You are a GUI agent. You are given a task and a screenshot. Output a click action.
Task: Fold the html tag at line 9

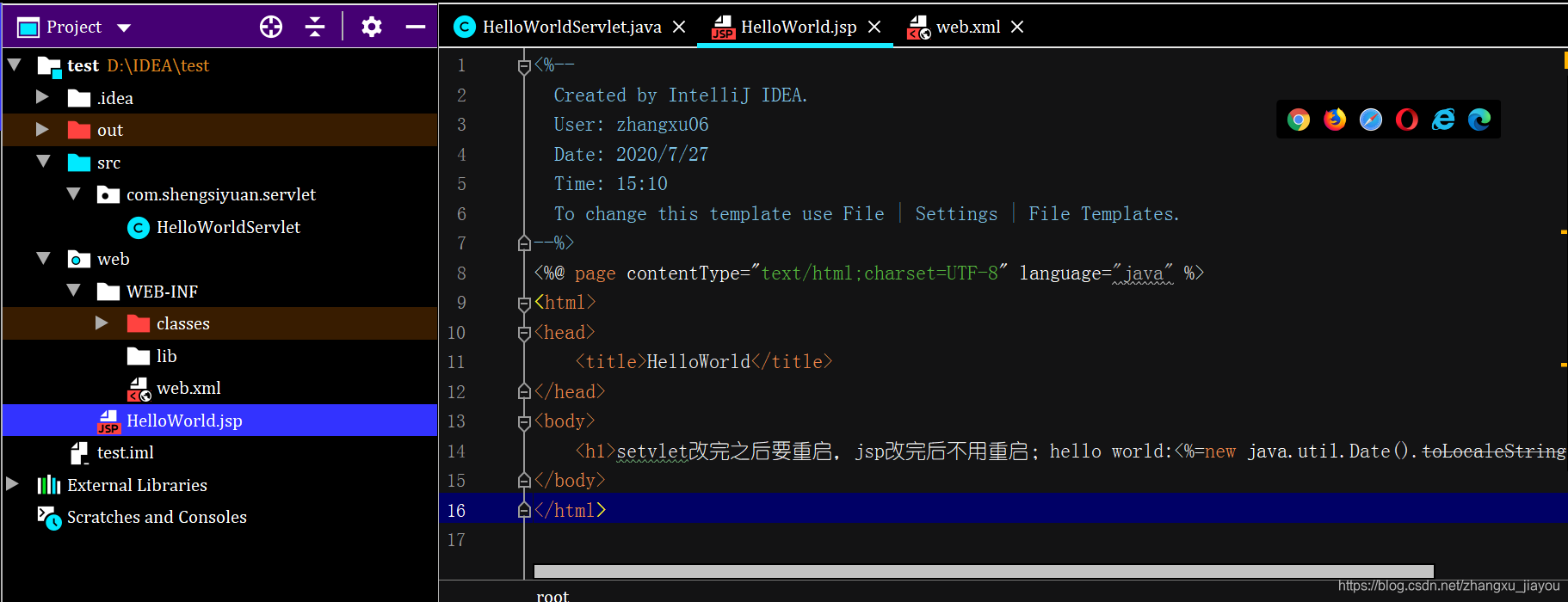(x=524, y=303)
